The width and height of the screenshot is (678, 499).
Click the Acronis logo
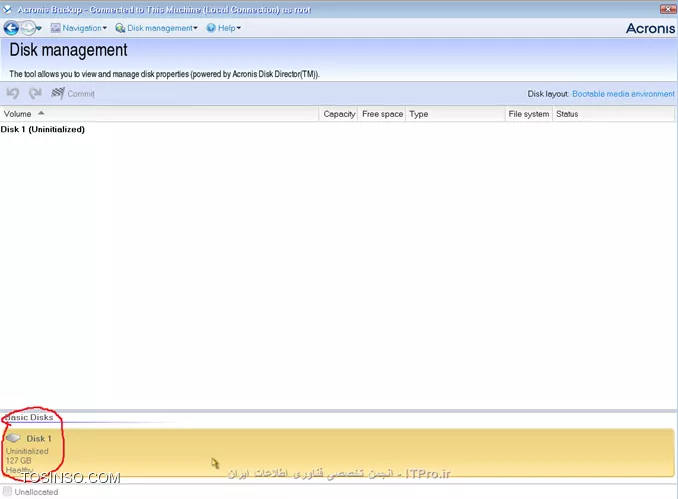tap(650, 29)
